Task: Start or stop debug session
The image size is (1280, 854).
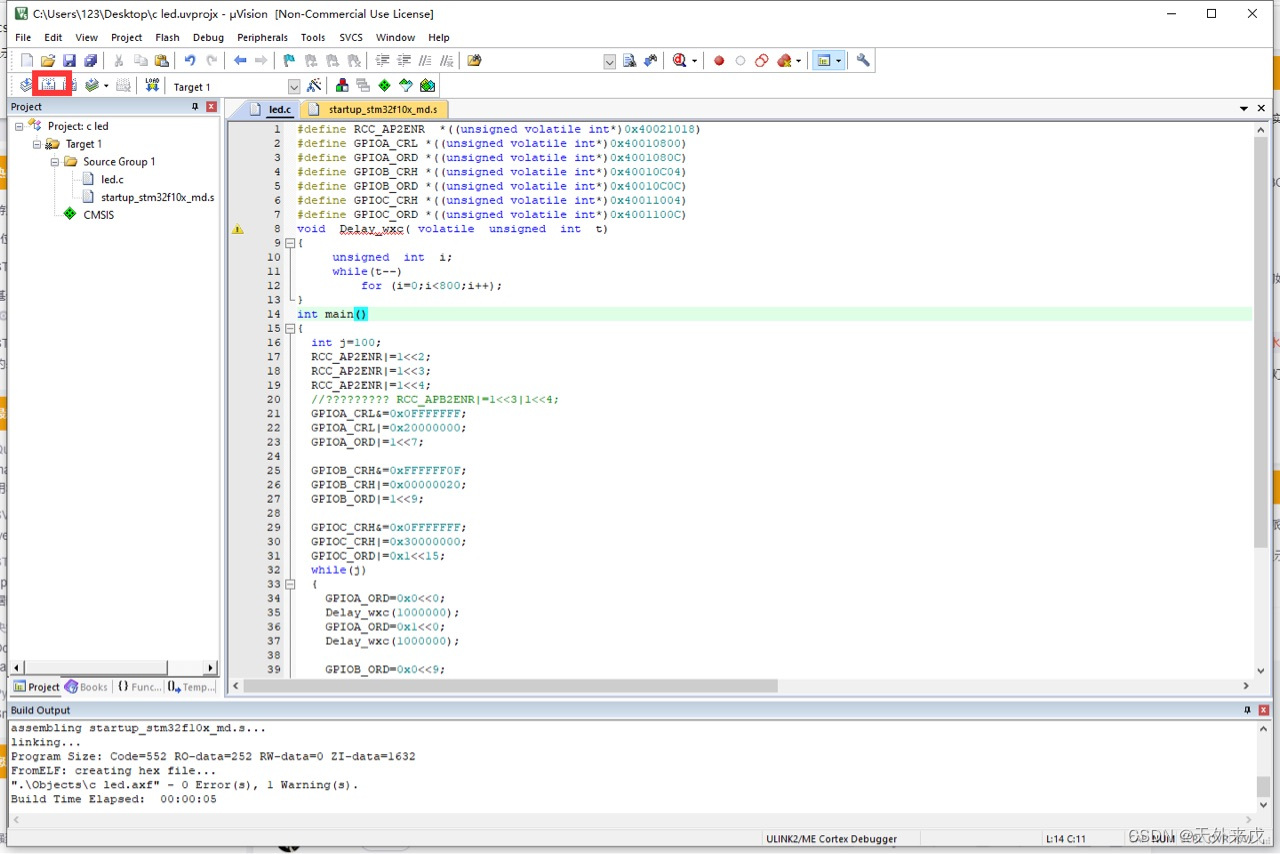Action: [679, 61]
